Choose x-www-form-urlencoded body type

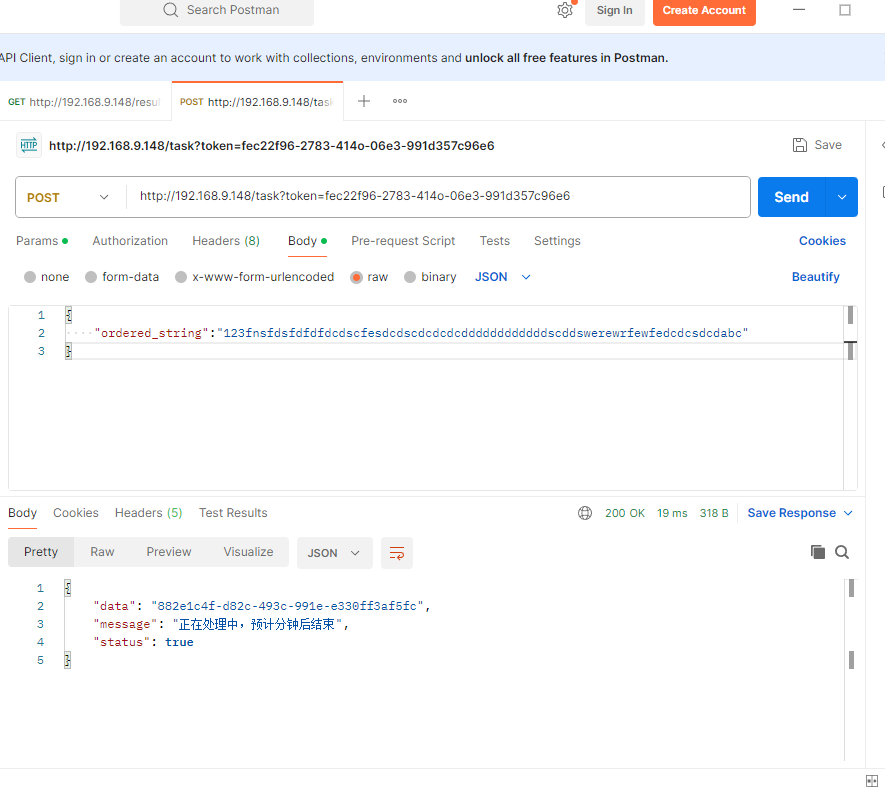click(181, 277)
